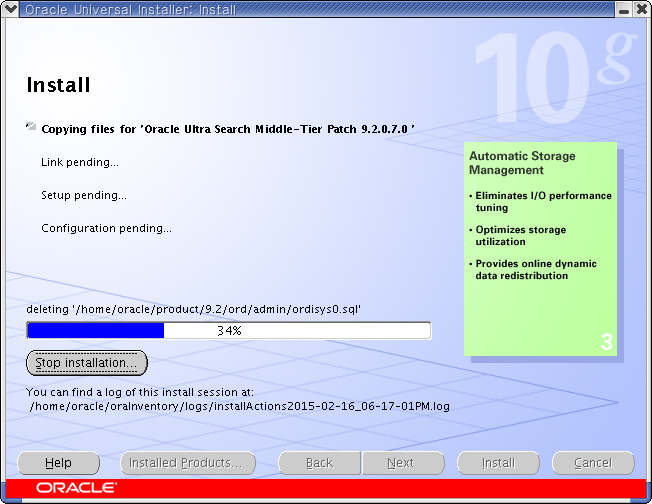Click the Automatic Storage Management heading
This screenshot has width=652, height=504.
click(x=522, y=163)
